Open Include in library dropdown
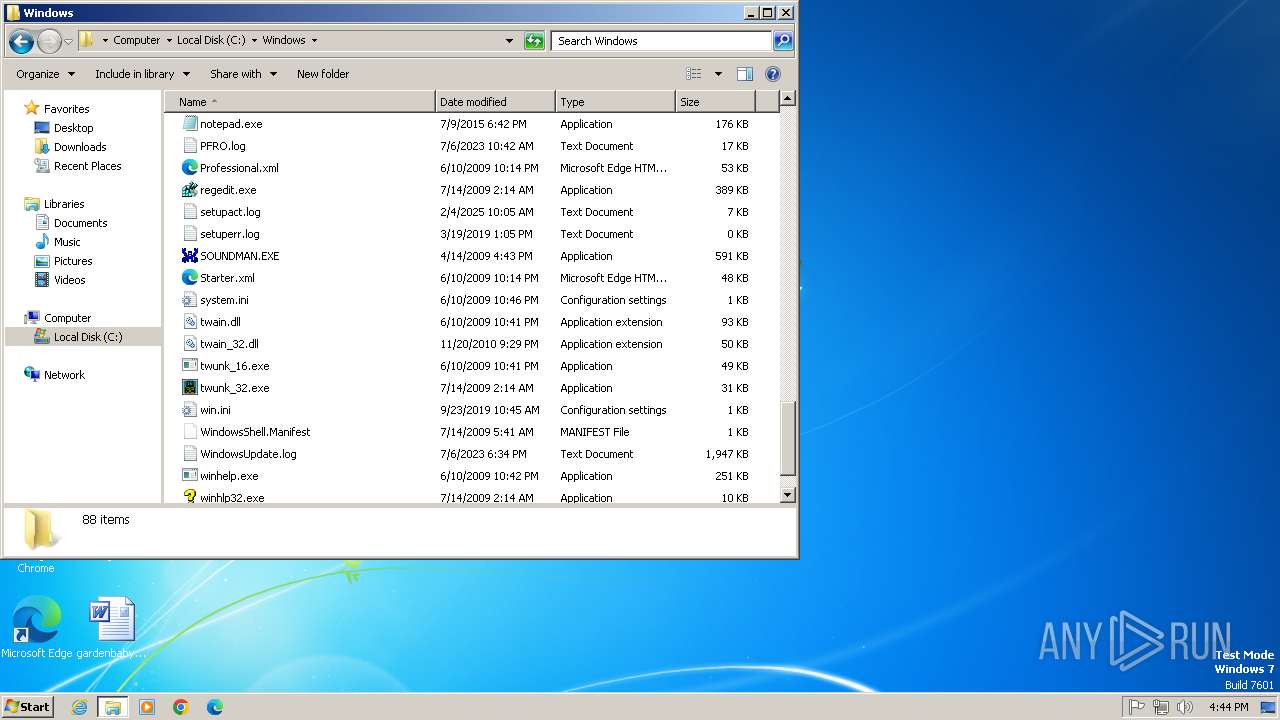 tap(142, 74)
